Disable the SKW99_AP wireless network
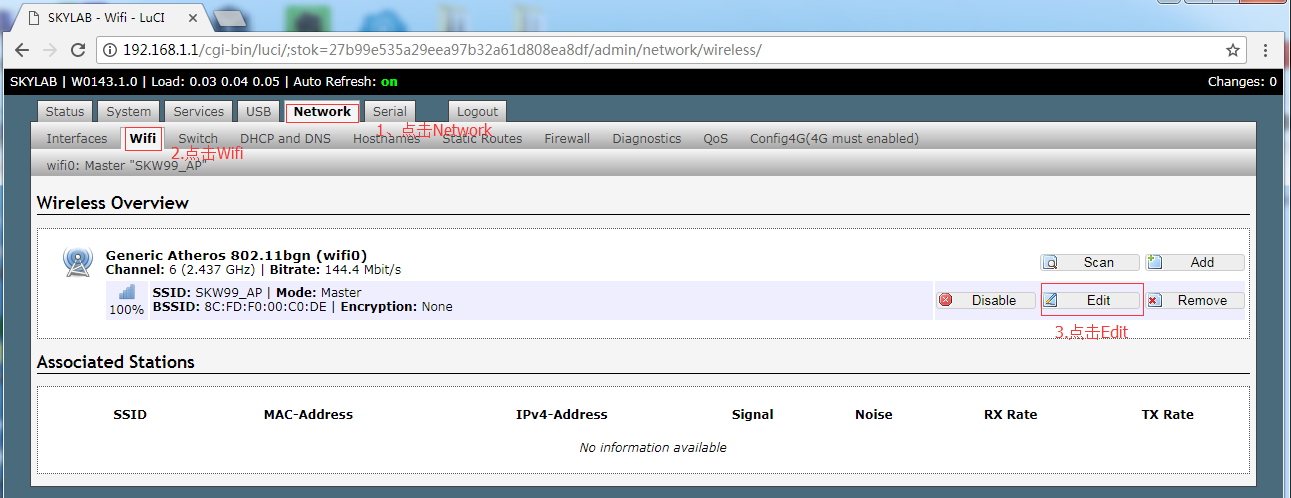1291x498 pixels. 984,300
